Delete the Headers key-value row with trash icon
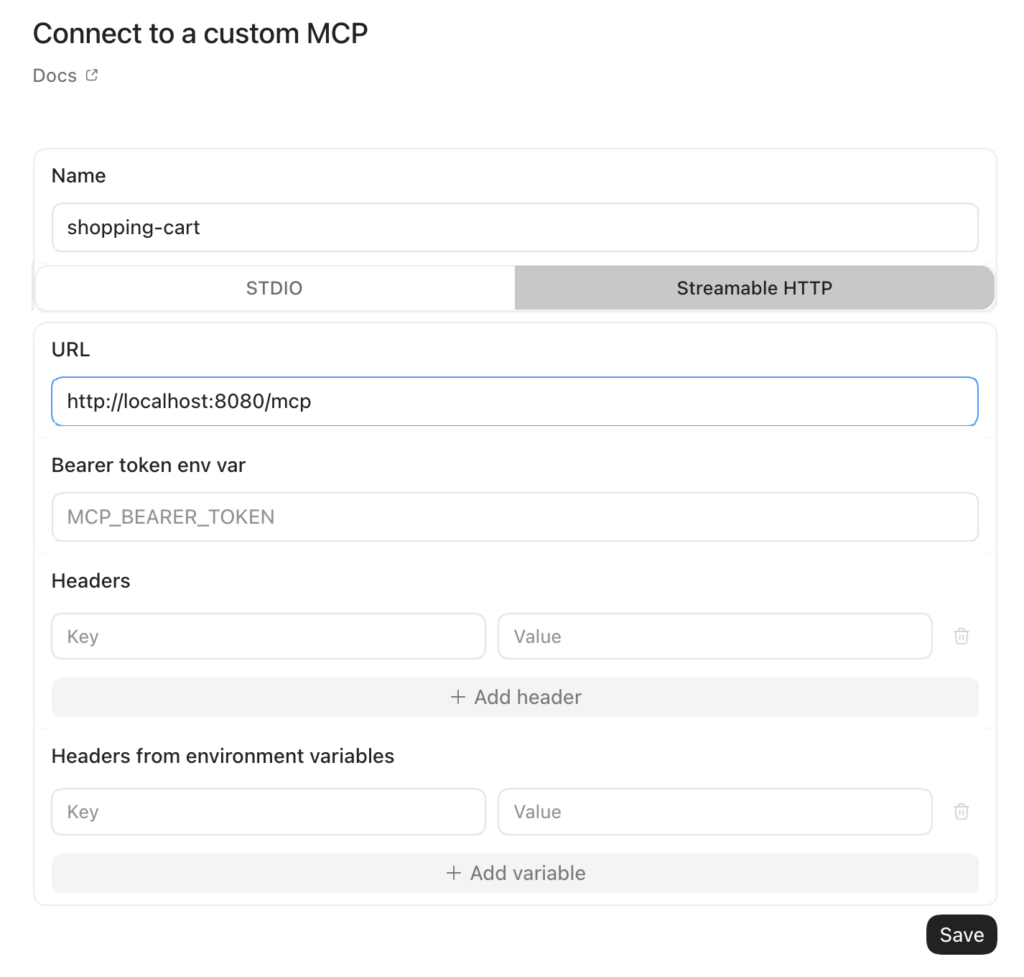The height and width of the screenshot is (977, 1024). [961, 636]
